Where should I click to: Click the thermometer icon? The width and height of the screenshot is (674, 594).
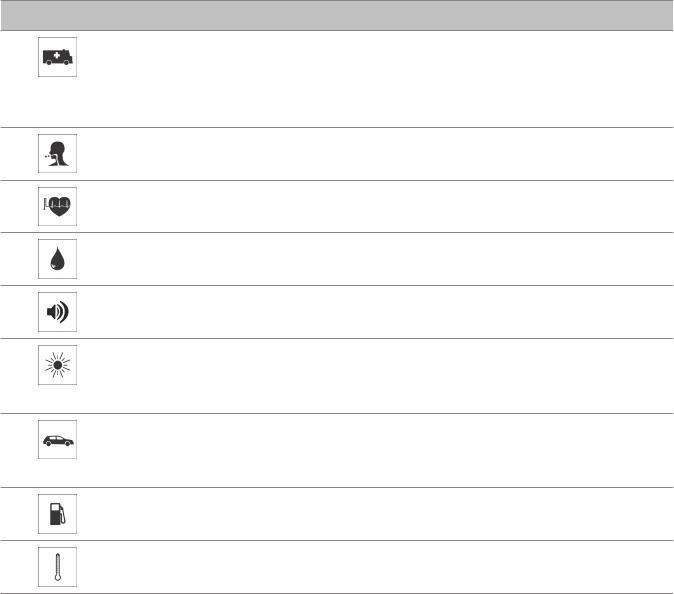tap(58, 568)
